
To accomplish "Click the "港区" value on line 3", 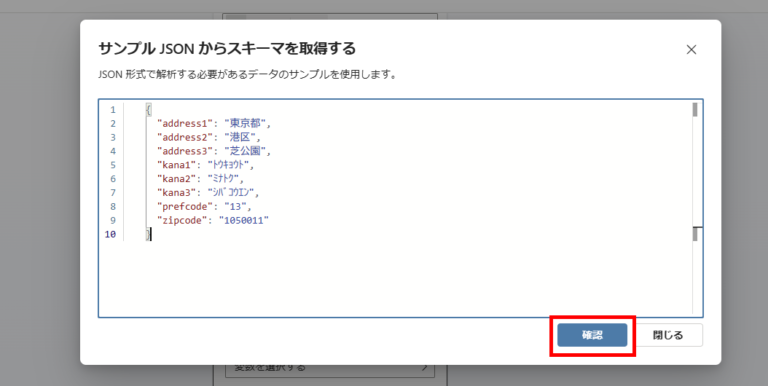I will click(x=240, y=137).
